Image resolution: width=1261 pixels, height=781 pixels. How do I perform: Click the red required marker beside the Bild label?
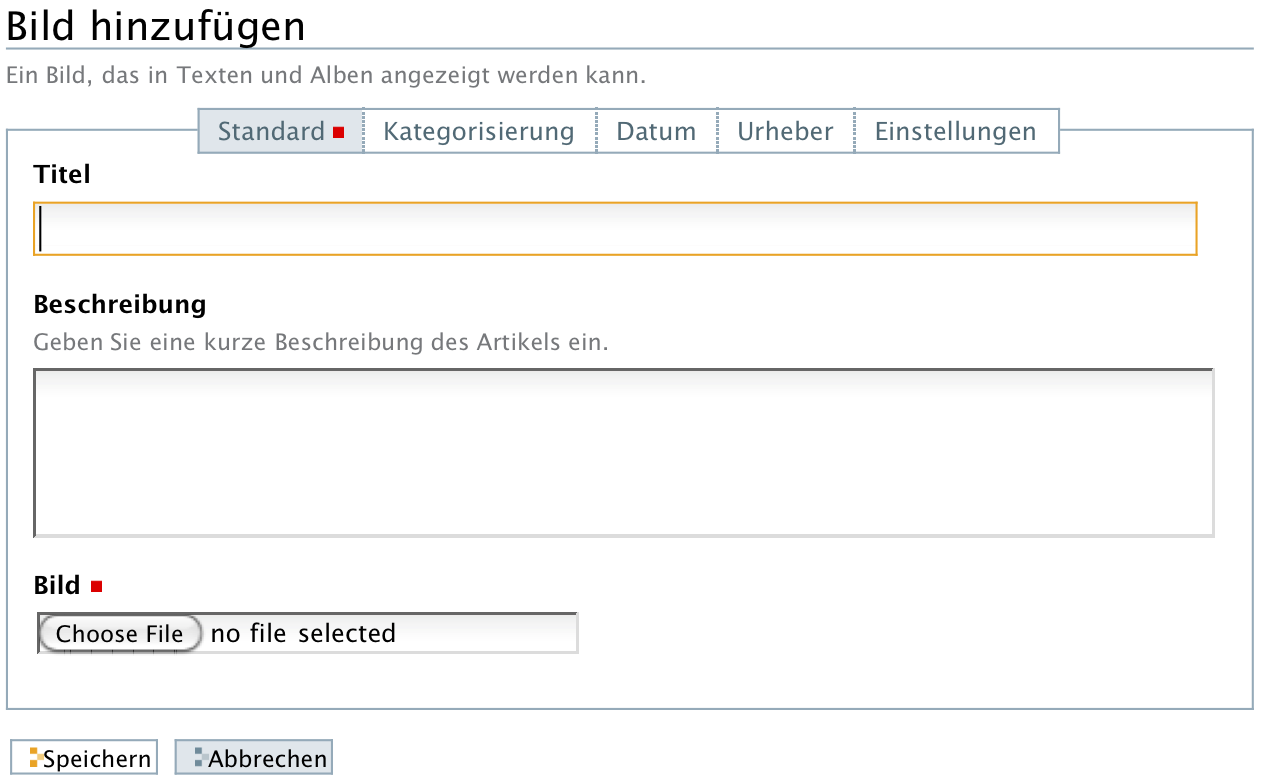click(97, 586)
